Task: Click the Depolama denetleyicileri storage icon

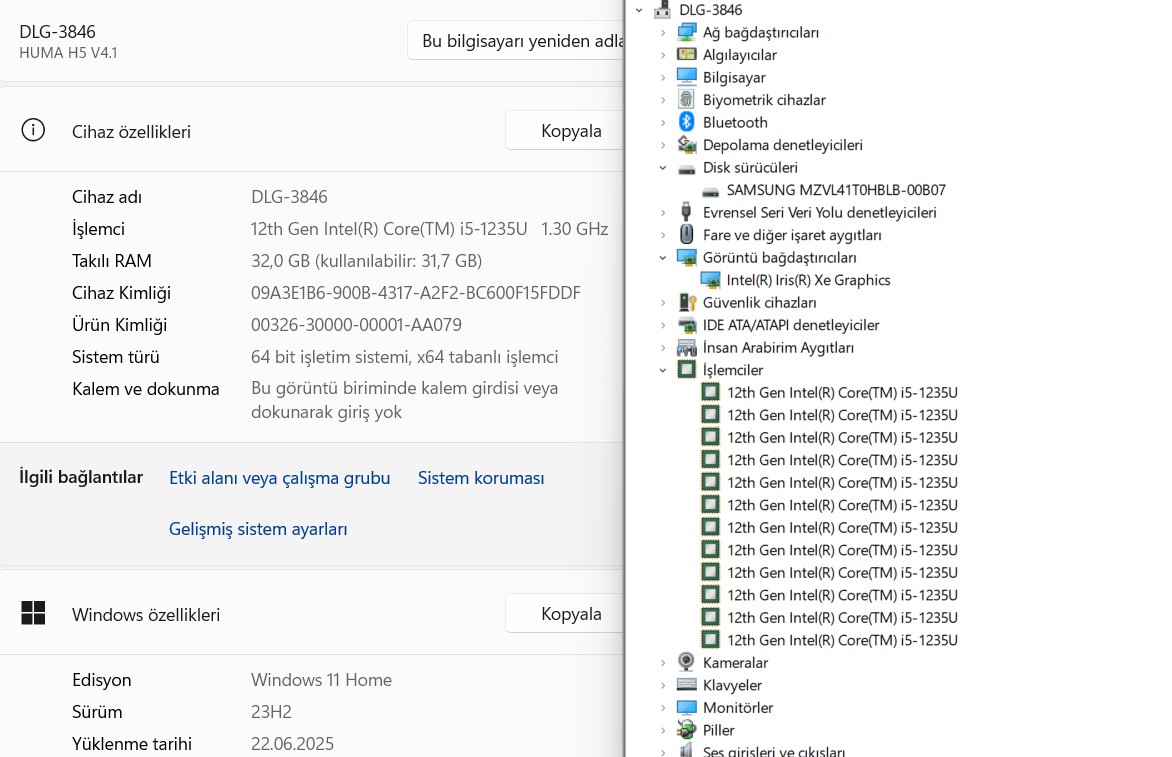Action: pyautogui.click(x=686, y=144)
